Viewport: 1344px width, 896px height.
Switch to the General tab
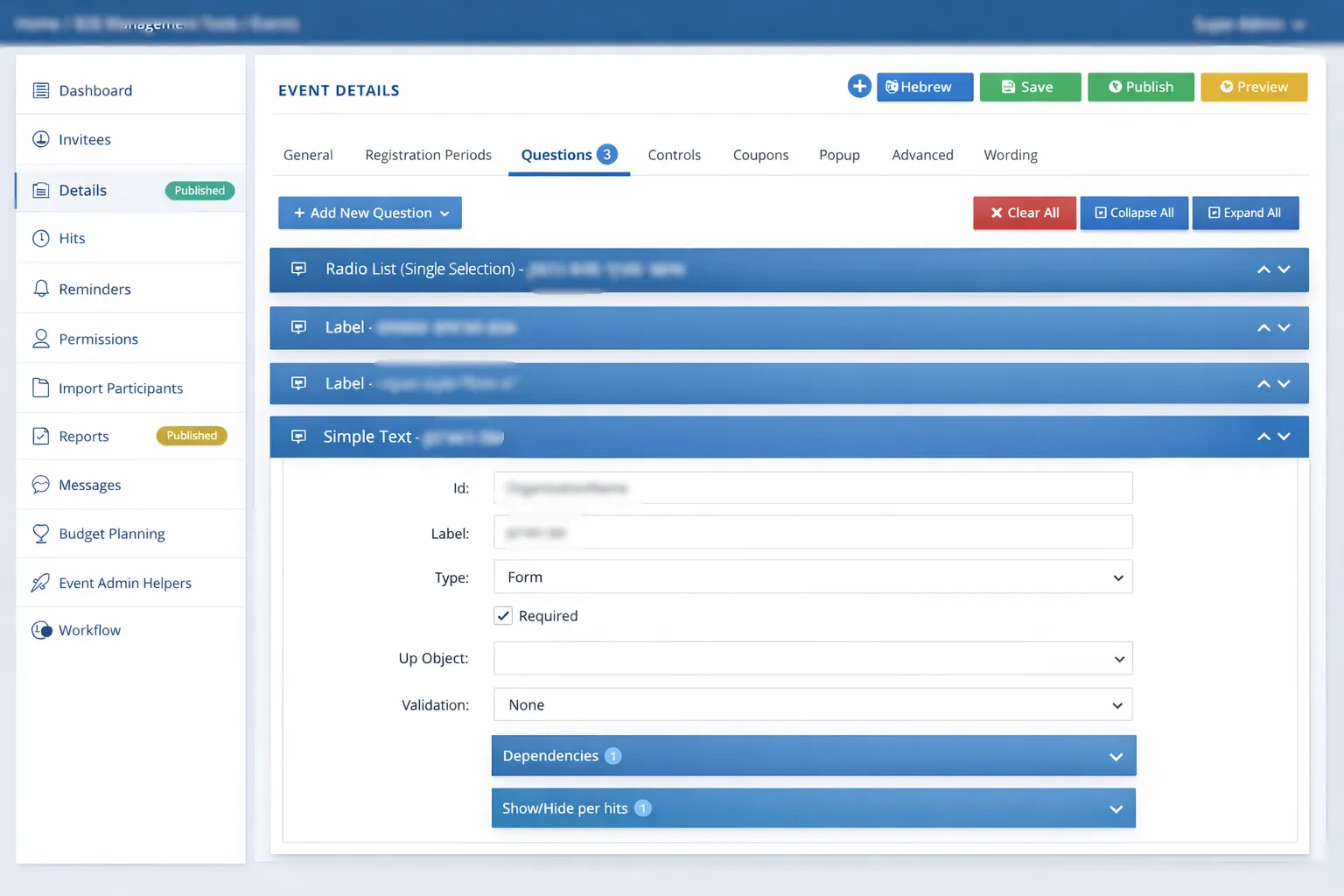(308, 155)
